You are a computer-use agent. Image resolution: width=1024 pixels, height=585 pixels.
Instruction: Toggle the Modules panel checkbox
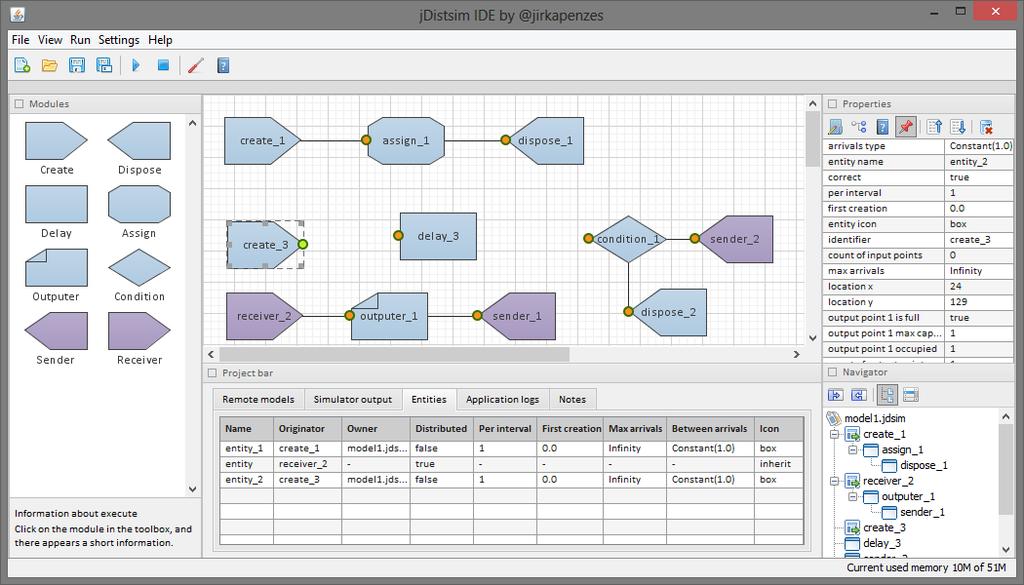(19, 104)
